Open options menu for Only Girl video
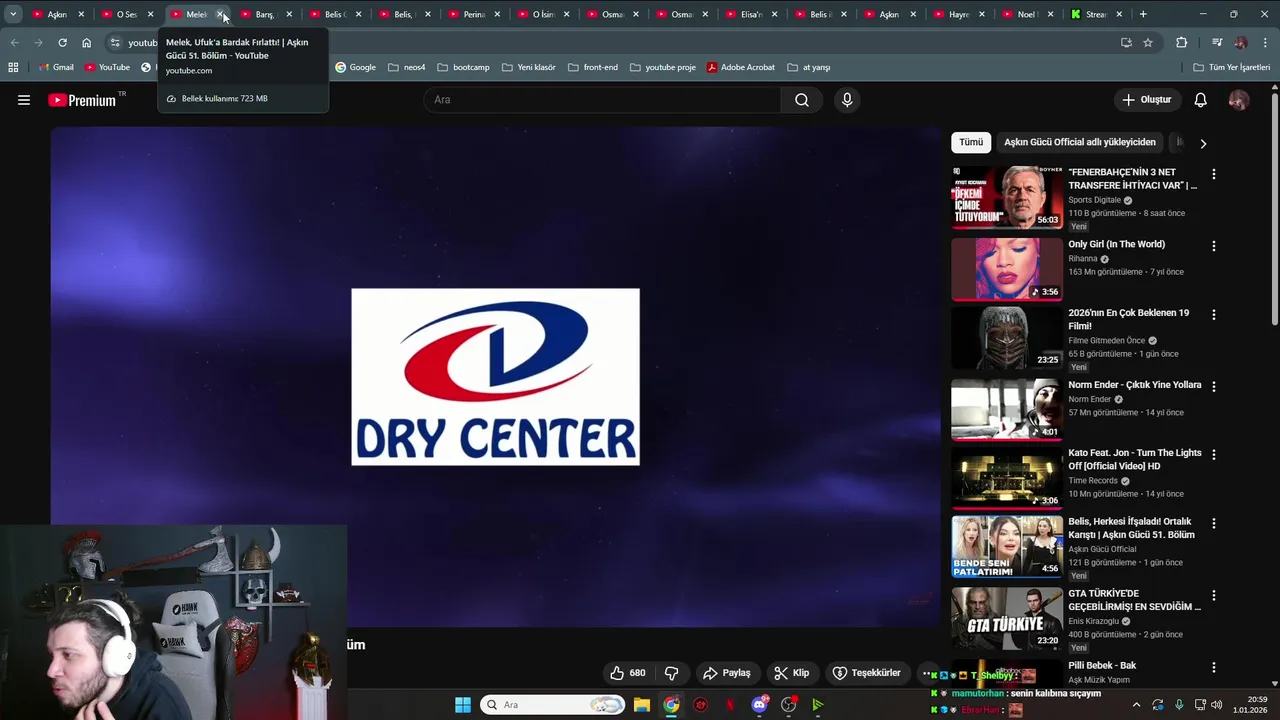 [1214, 246]
